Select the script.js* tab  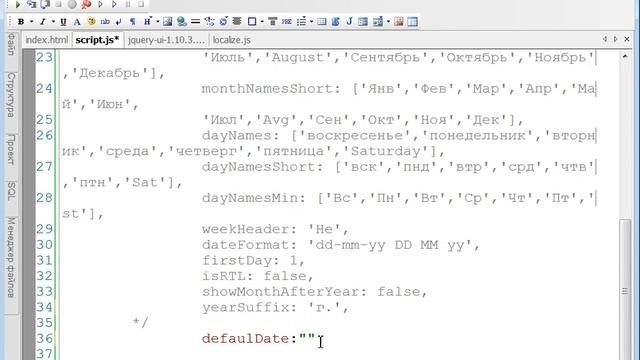(97, 40)
